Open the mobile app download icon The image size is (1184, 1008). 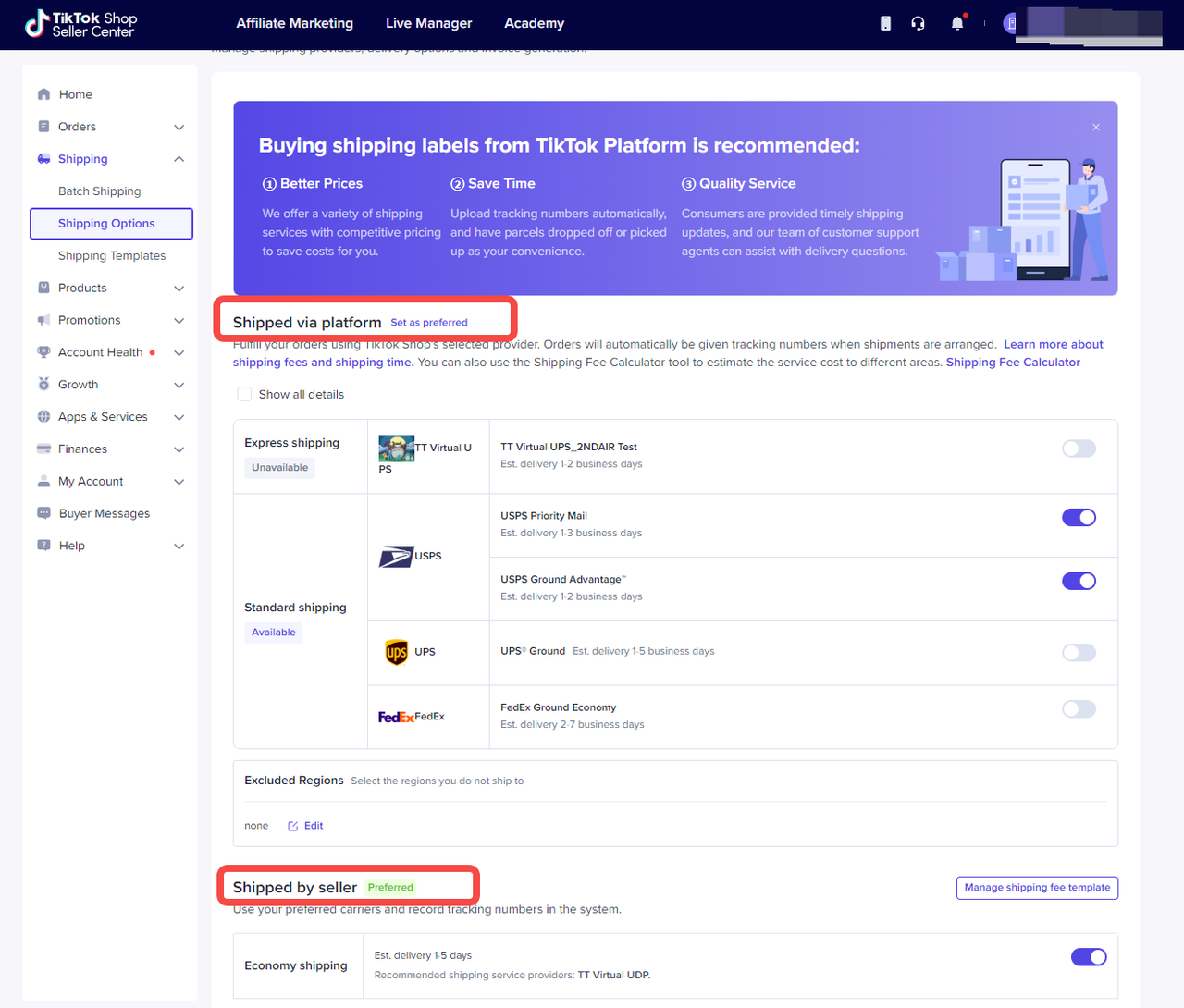885,23
